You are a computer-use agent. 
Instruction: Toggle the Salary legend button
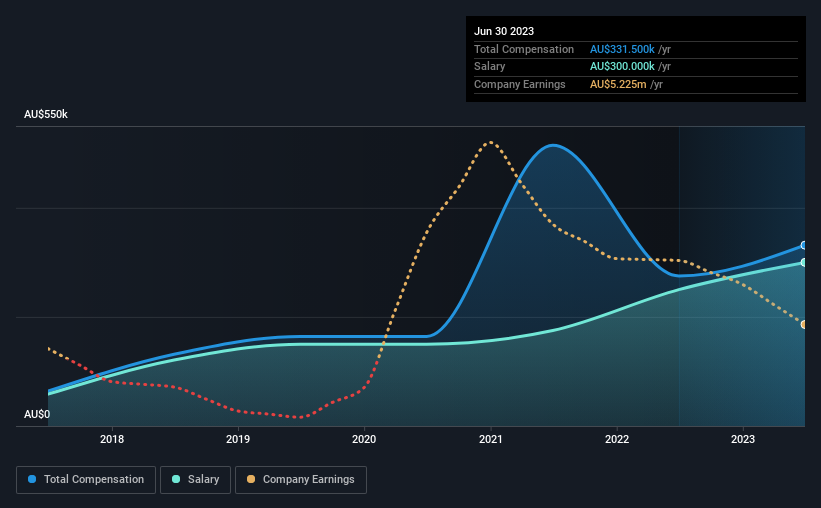point(195,480)
